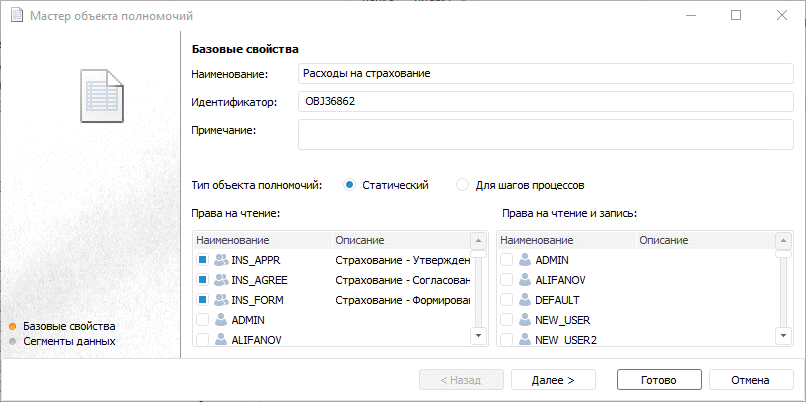Select the "Статический" radio button
Screen dimensions: 806x402
click(x=349, y=185)
